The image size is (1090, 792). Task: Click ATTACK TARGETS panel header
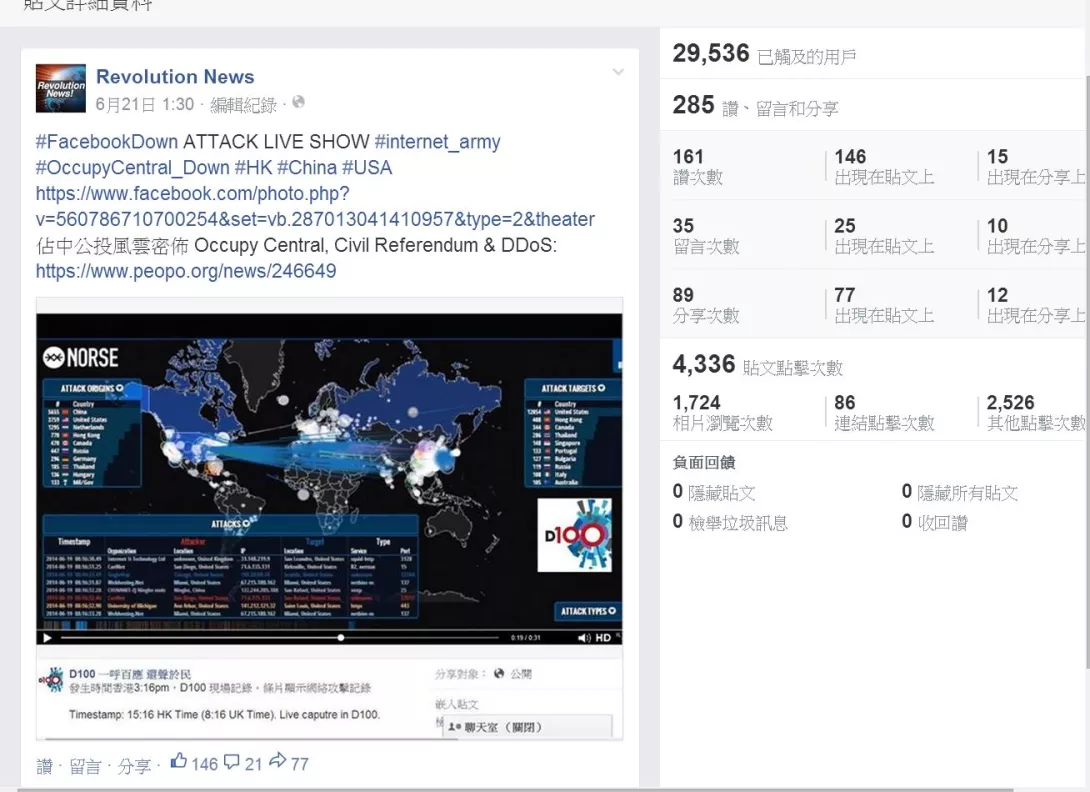pos(573,388)
